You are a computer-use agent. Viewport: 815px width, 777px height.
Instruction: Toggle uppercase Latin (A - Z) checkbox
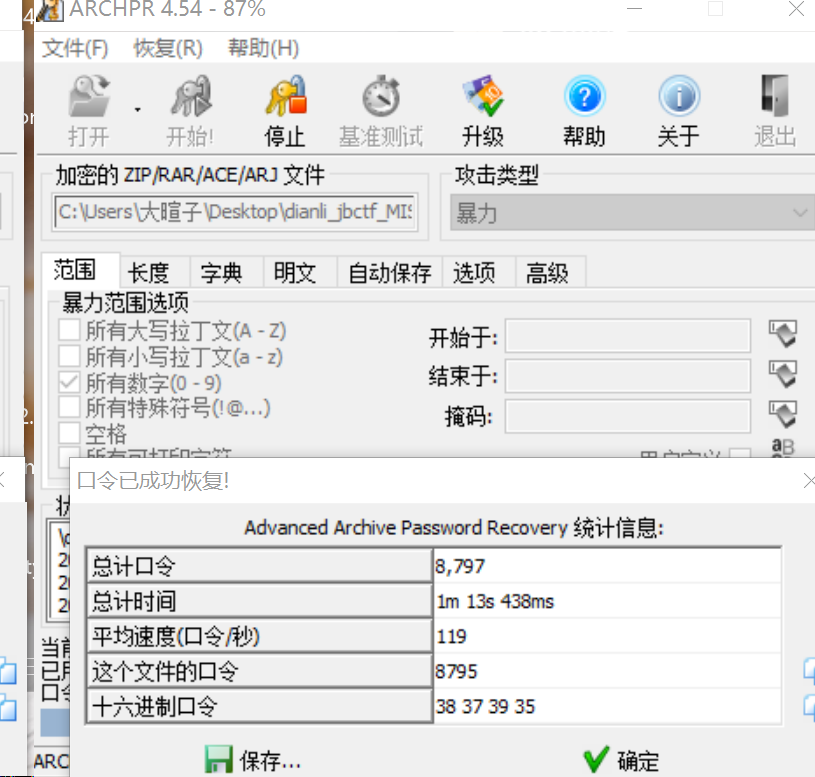(x=69, y=330)
